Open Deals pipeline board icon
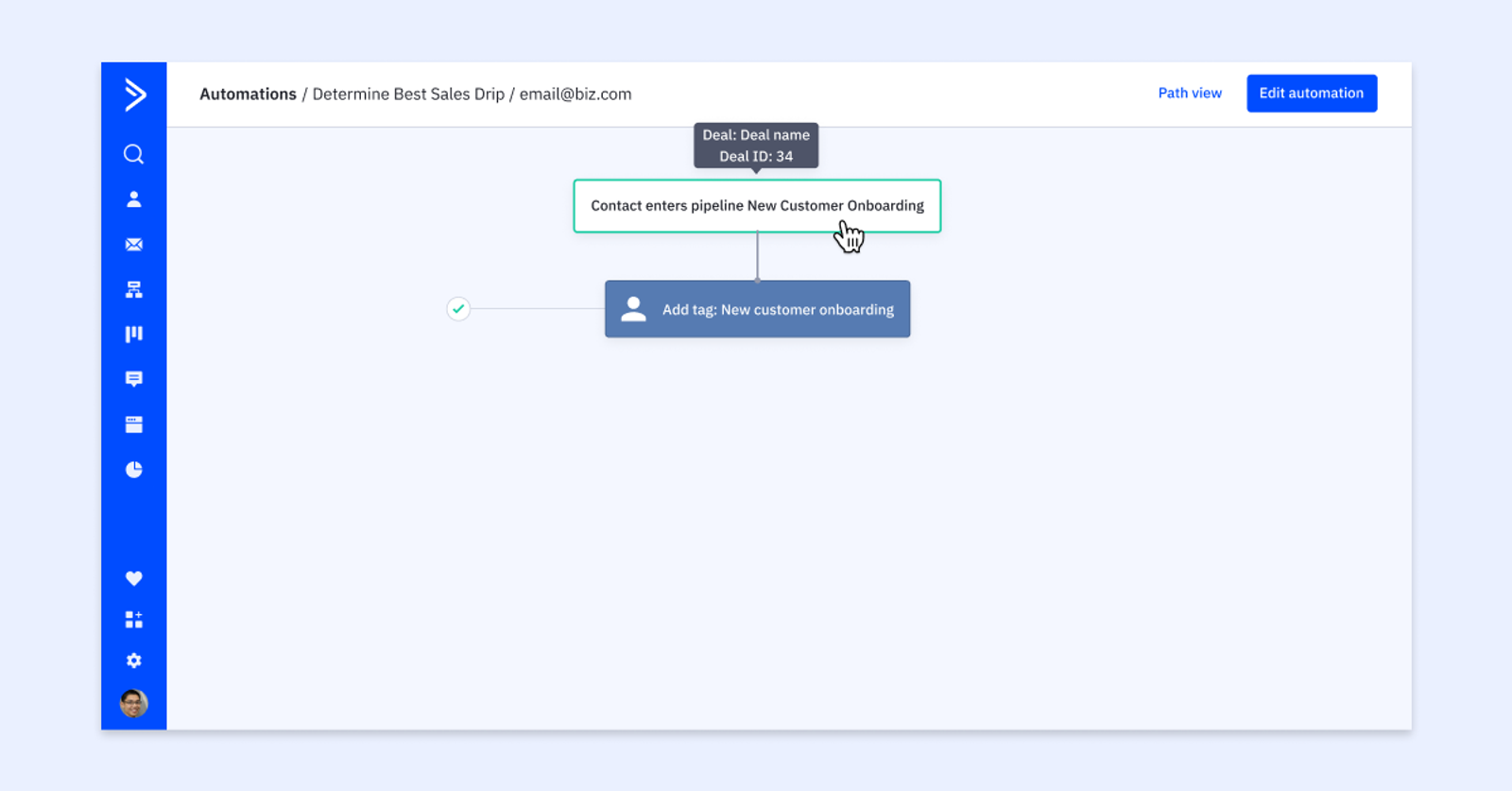The height and width of the screenshot is (791, 1512). coord(134,334)
